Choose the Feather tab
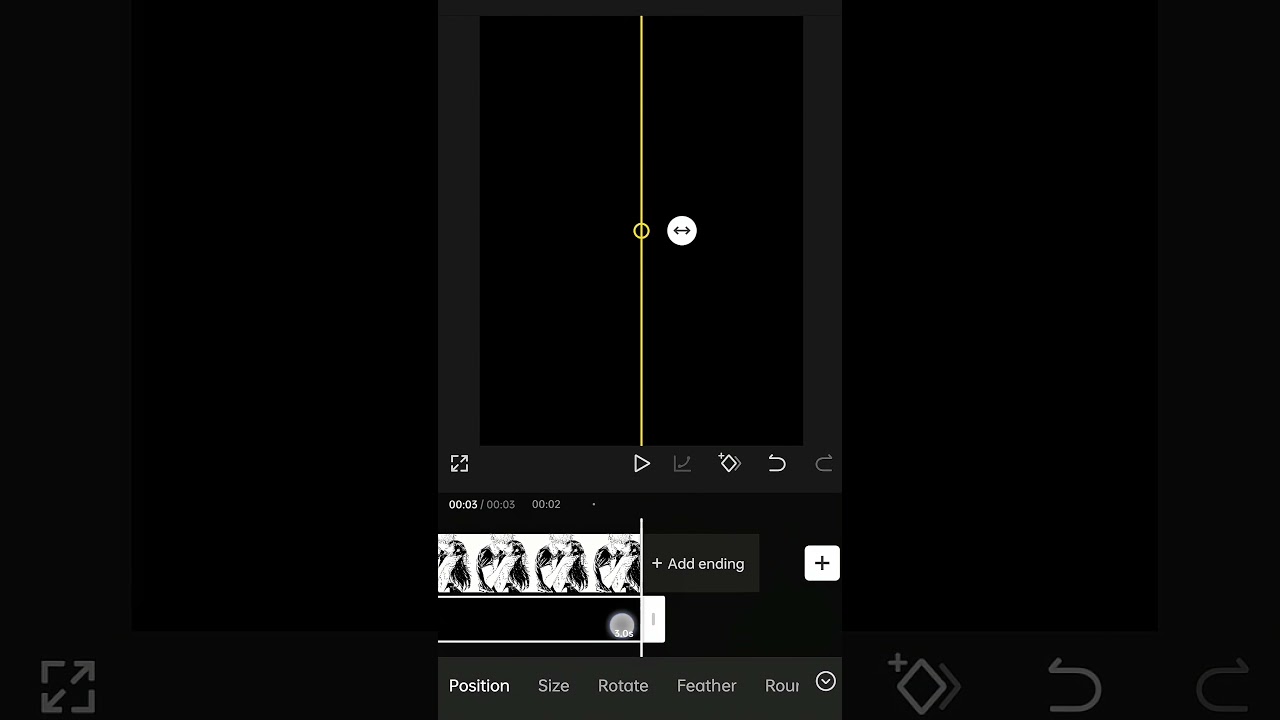The height and width of the screenshot is (720, 1280). pyautogui.click(x=707, y=686)
